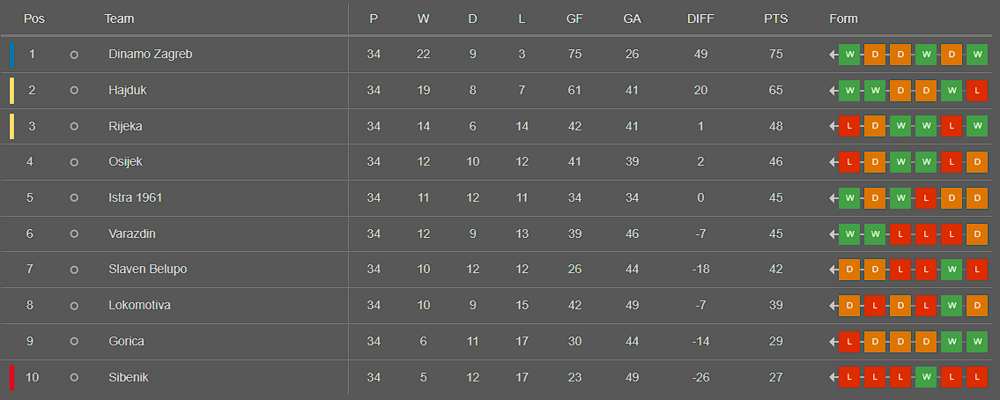
Task: Click Varazdin's last orange D form badge
Action: [977, 234]
